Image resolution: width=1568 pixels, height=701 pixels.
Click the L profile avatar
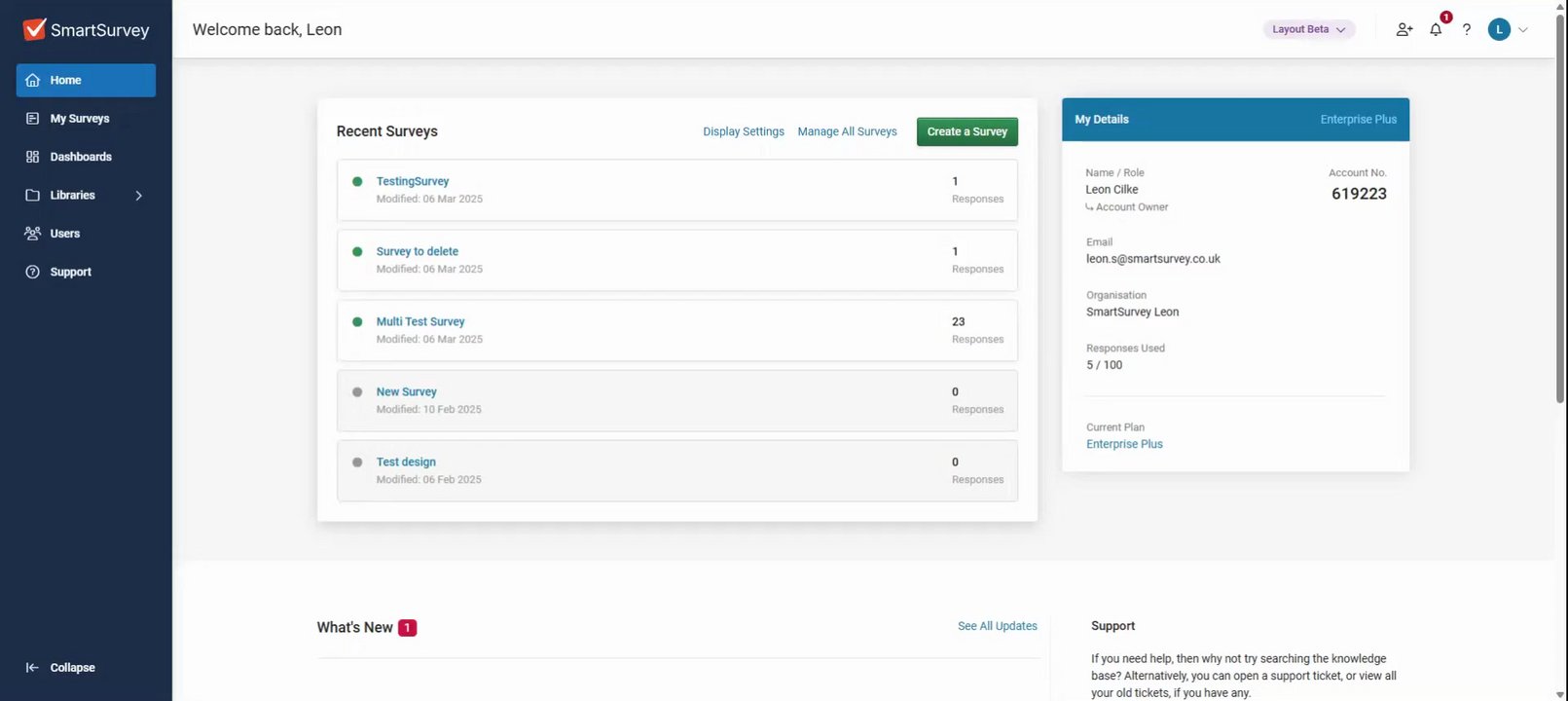click(1499, 29)
